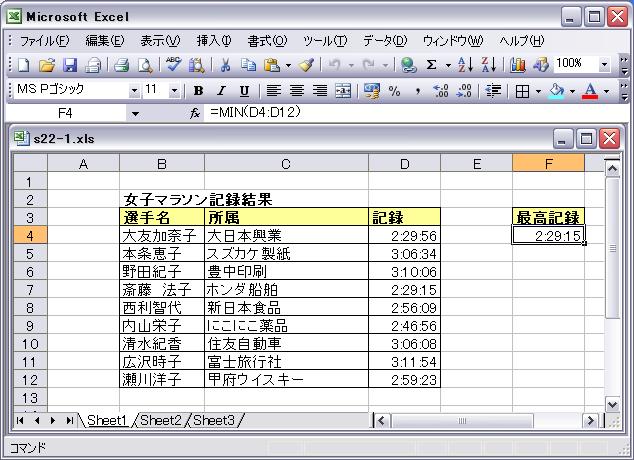Apply percent style
This screenshot has height=460, width=634.
pyautogui.click(x=394, y=91)
